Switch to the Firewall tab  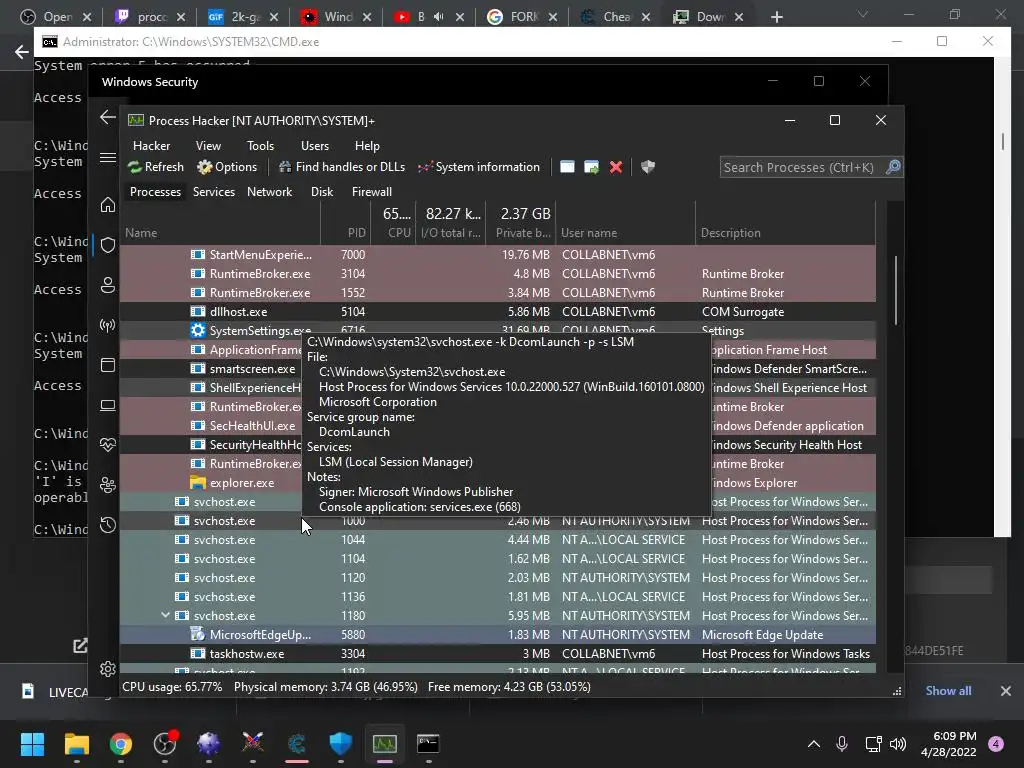point(372,192)
